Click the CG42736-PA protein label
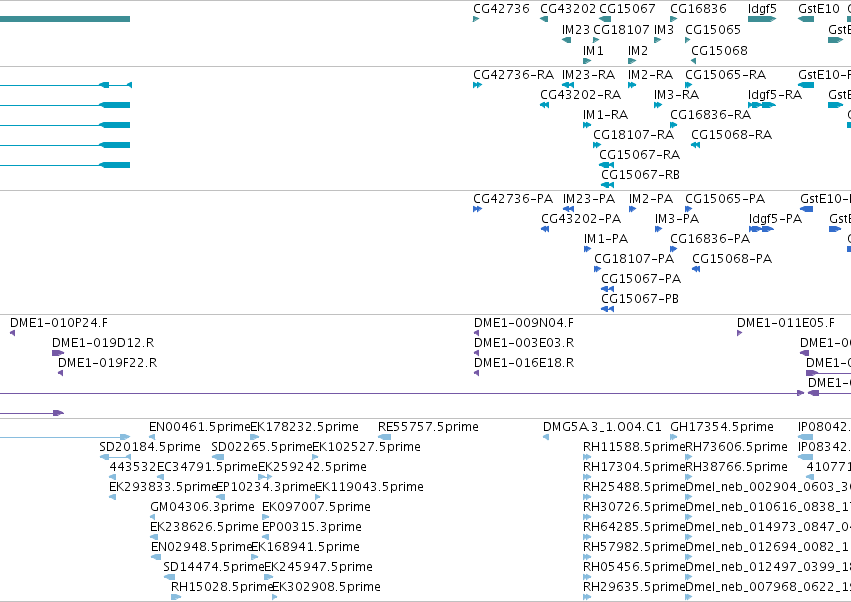Viewport: 851px width, 602px height. pyautogui.click(x=513, y=199)
